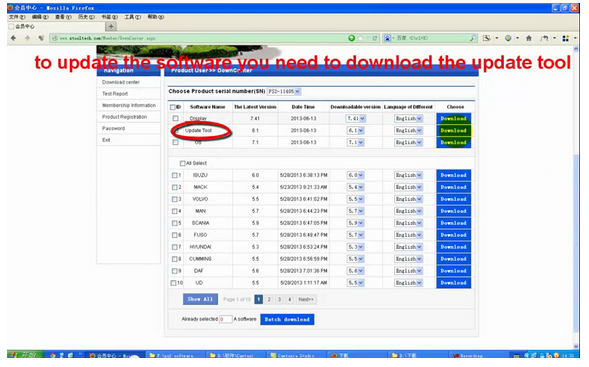The width and height of the screenshot is (589, 367).
Task: Click Download button for OS row
Action: coord(453,142)
